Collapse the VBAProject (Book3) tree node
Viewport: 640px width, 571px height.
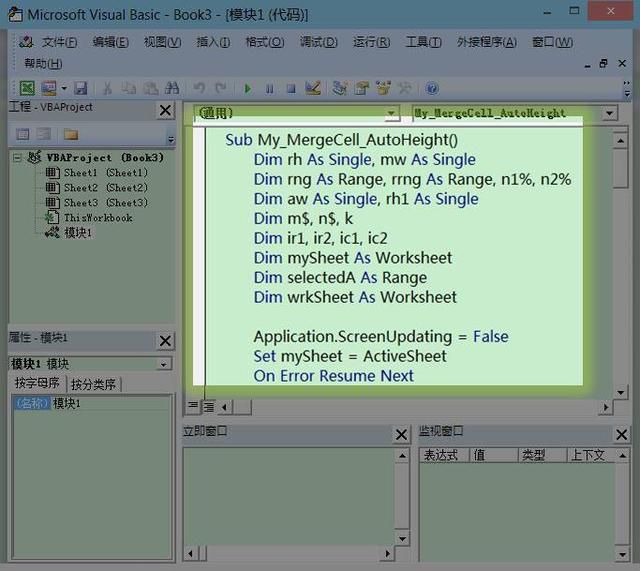tap(17, 158)
